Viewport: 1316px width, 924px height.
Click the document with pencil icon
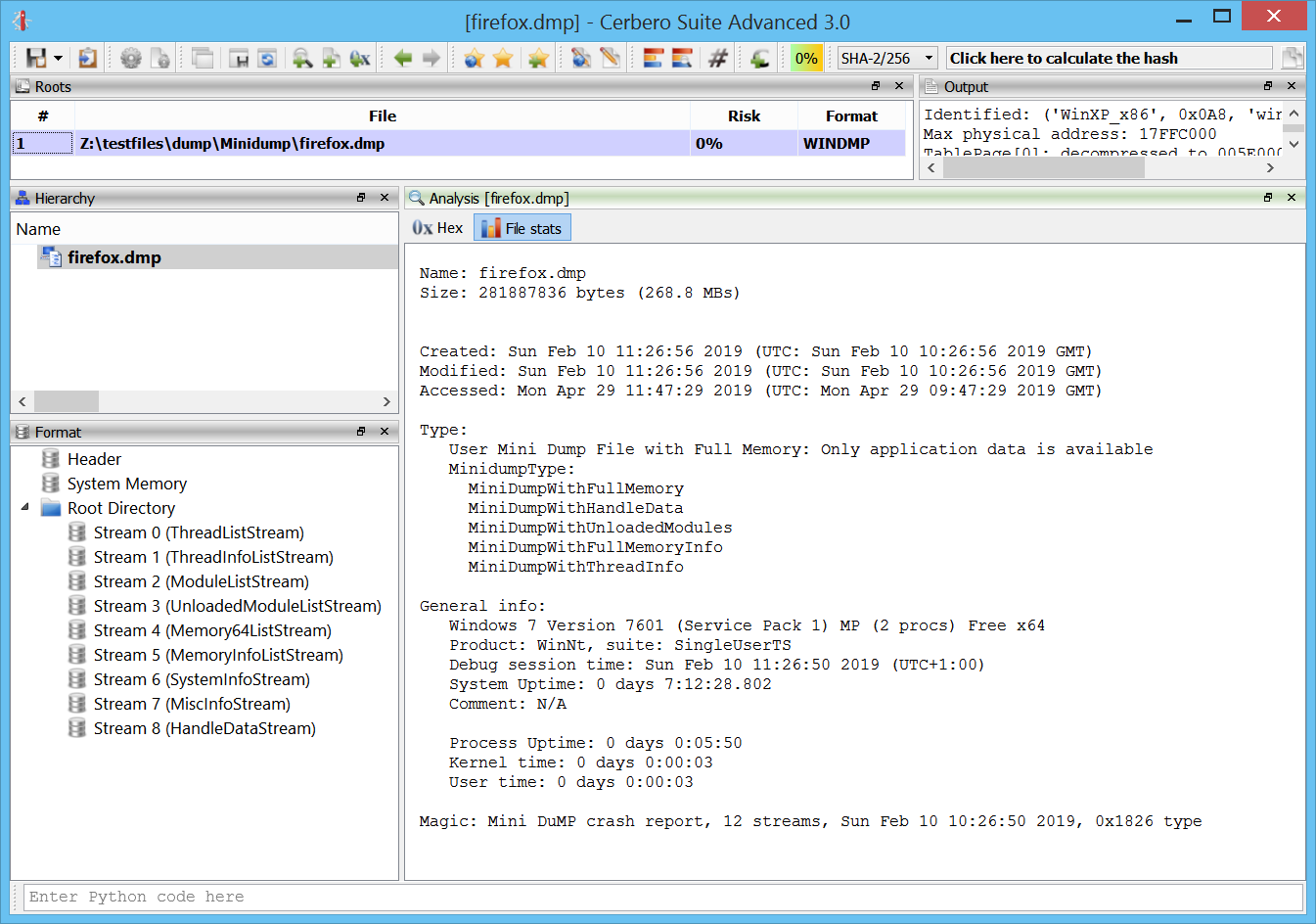[611, 59]
